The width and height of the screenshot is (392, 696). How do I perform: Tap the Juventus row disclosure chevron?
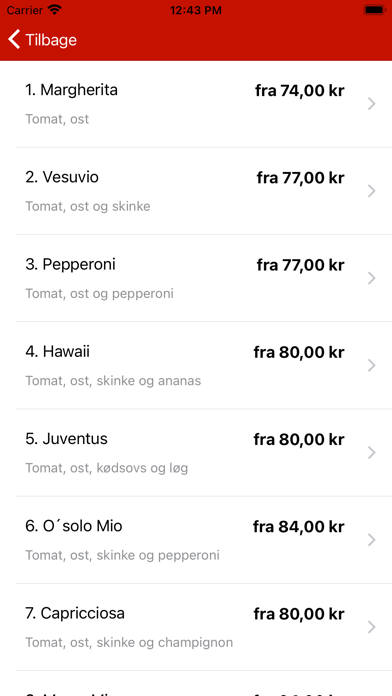(372, 453)
